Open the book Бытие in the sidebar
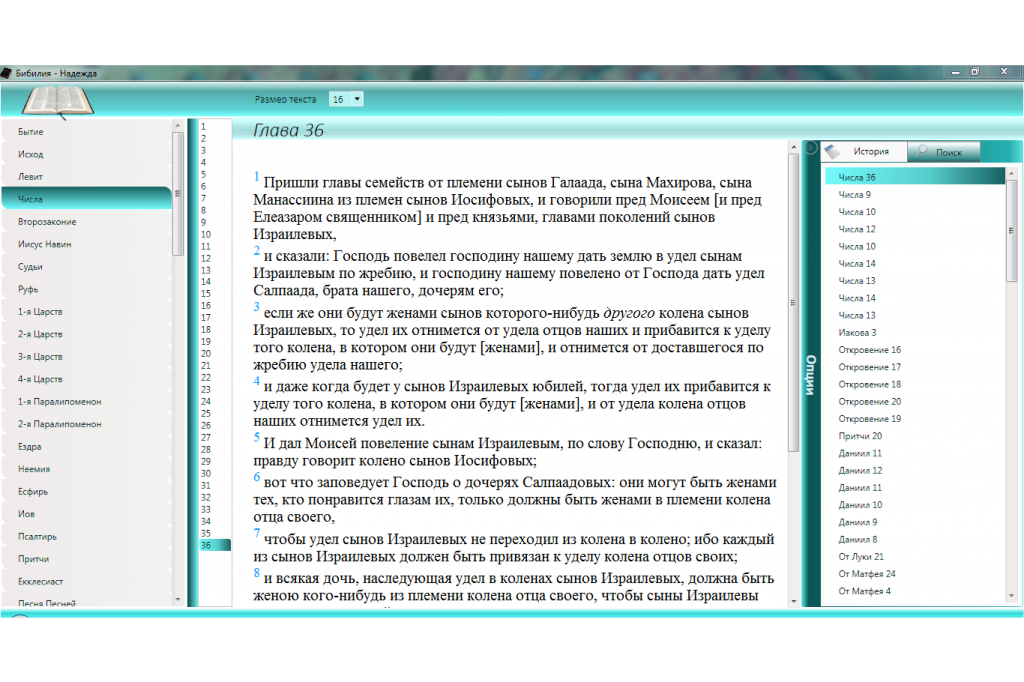The height and width of the screenshot is (682, 1024). pos(31,132)
